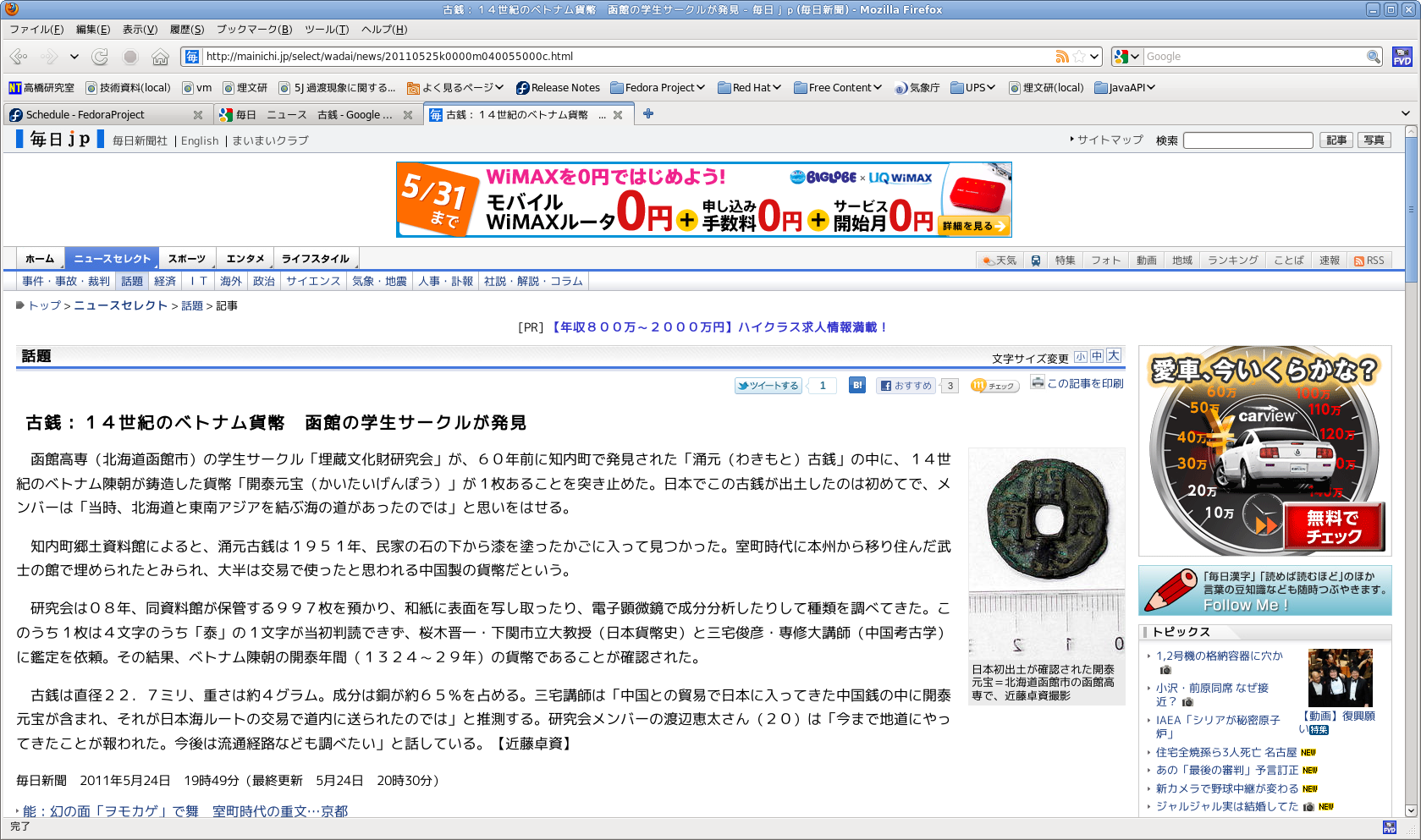Click the site 検索 text field
The image size is (1421, 840).
[1248, 140]
